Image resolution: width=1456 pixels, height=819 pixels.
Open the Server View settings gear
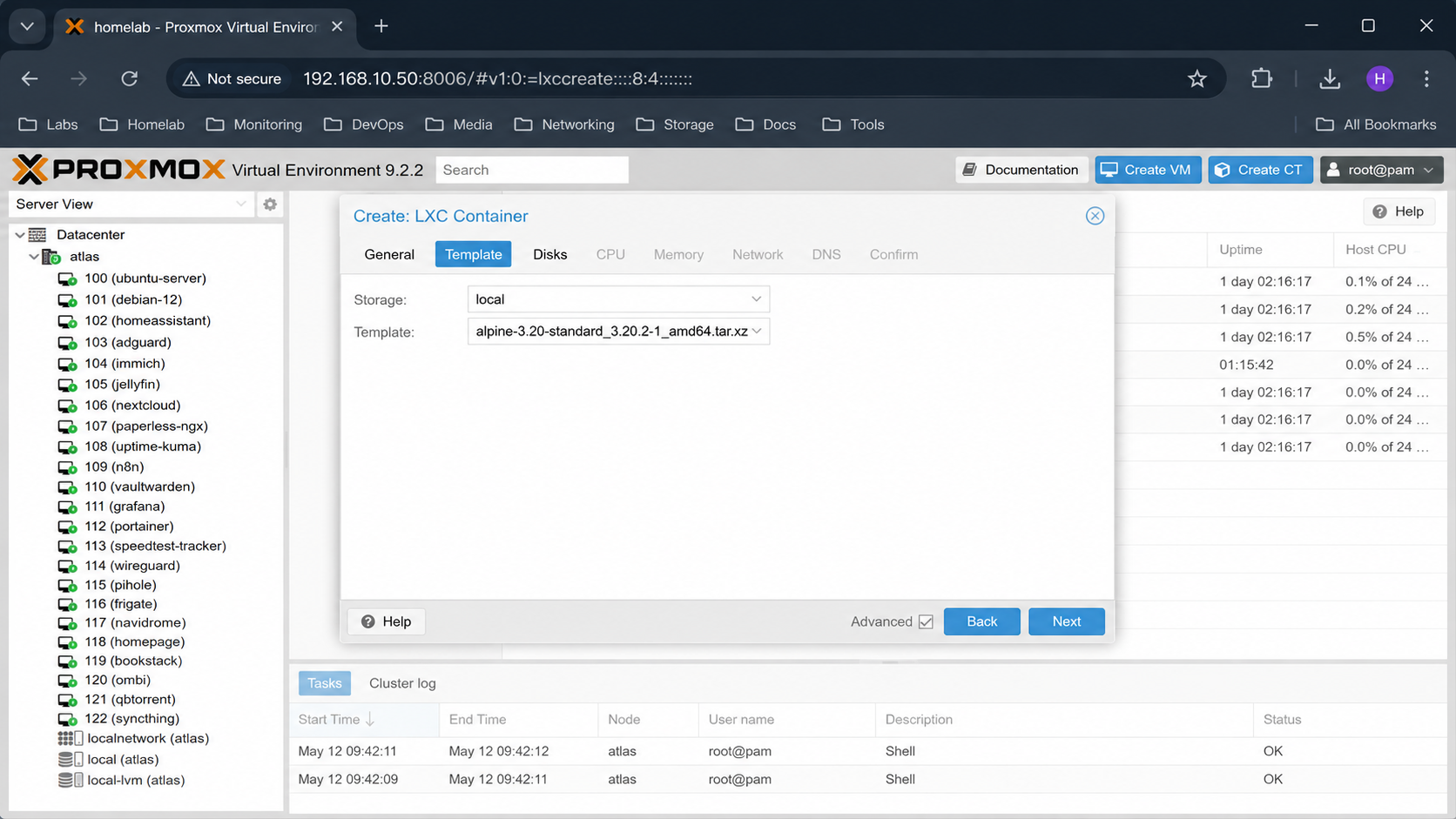tap(270, 205)
